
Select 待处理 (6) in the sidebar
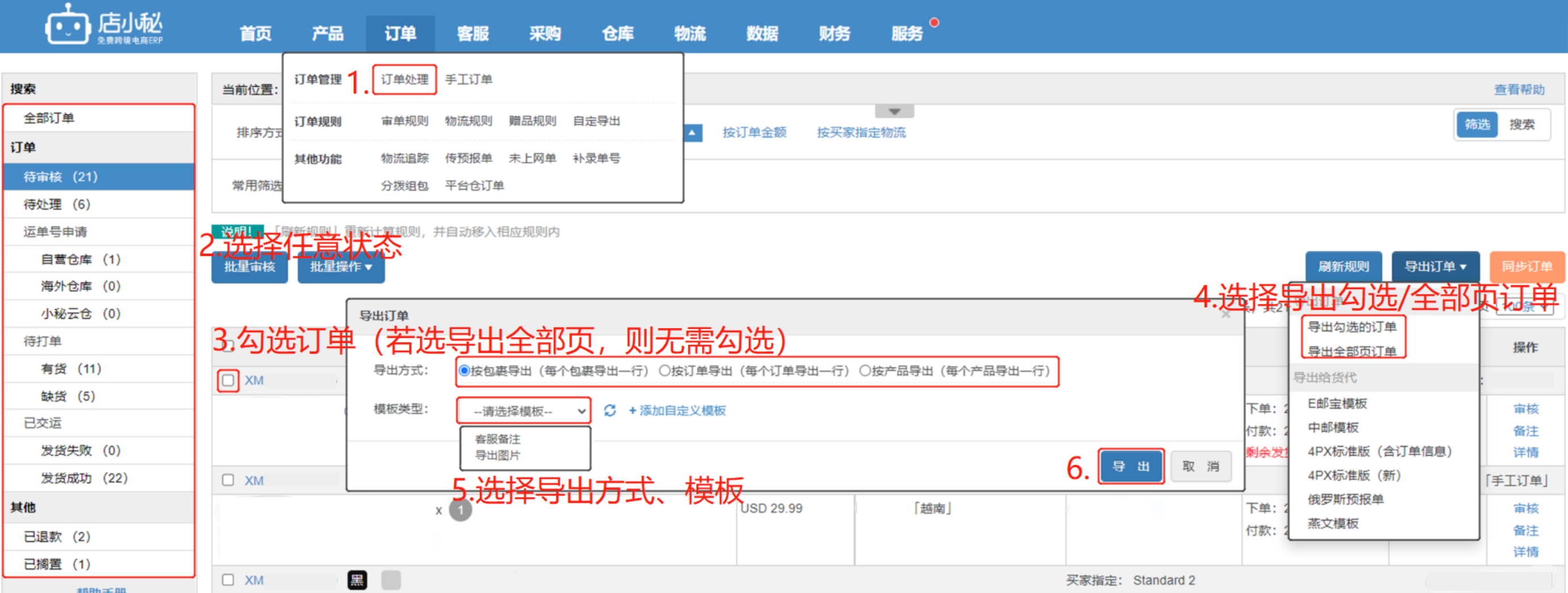[57, 204]
